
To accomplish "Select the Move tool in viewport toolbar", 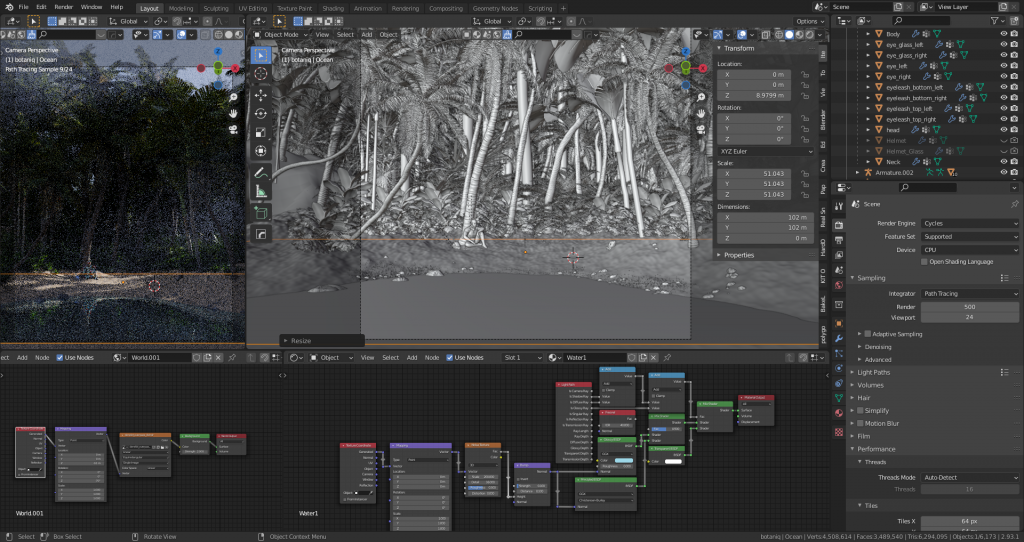I will pos(261,94).
